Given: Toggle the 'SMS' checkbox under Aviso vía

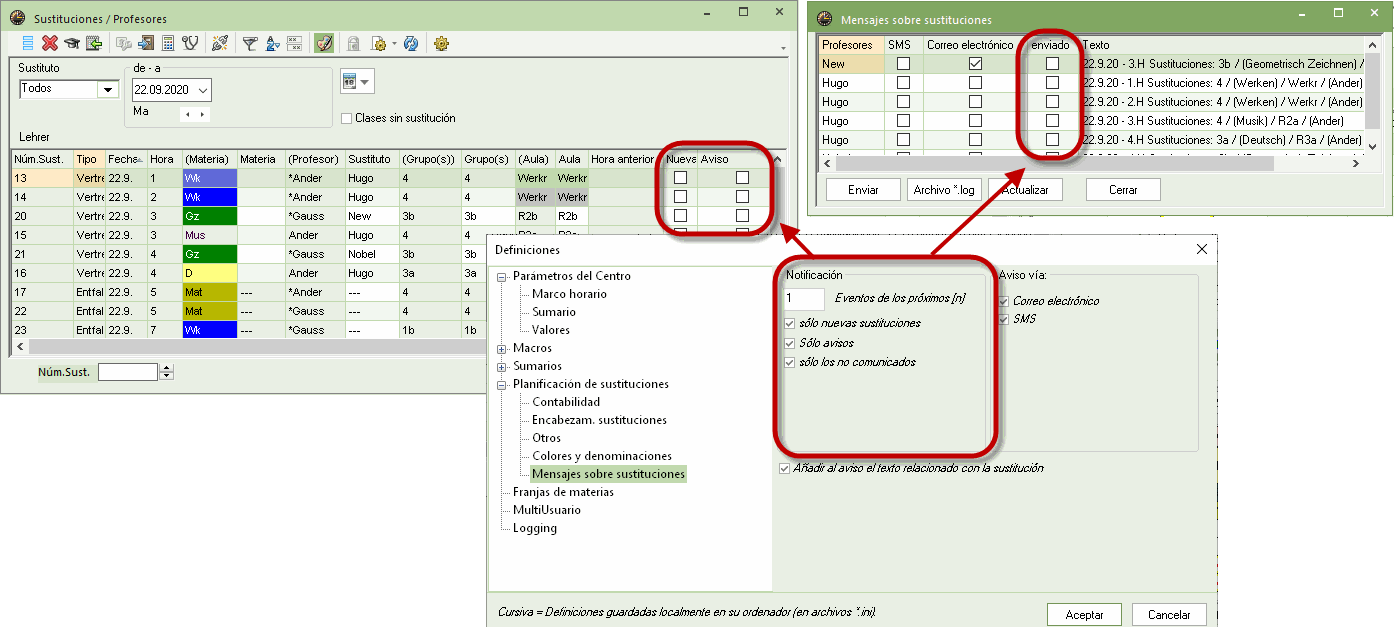Looking at the screenshot, I should point(1004,319).
